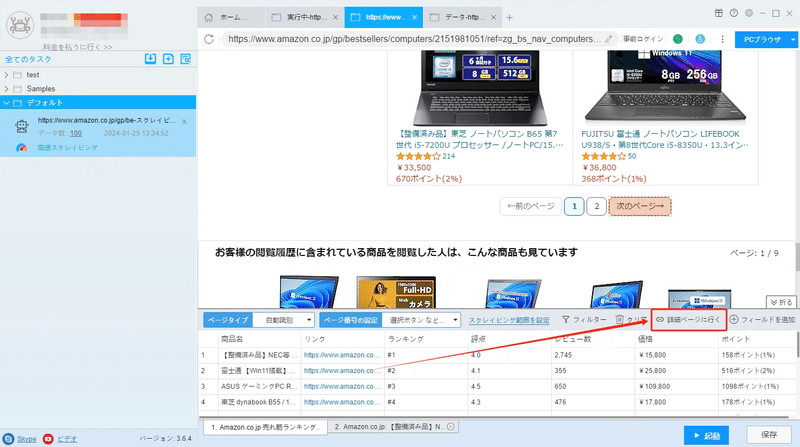Click フィールドを追加 plus button
Screen dimensions: 800x447
(762, 319)
